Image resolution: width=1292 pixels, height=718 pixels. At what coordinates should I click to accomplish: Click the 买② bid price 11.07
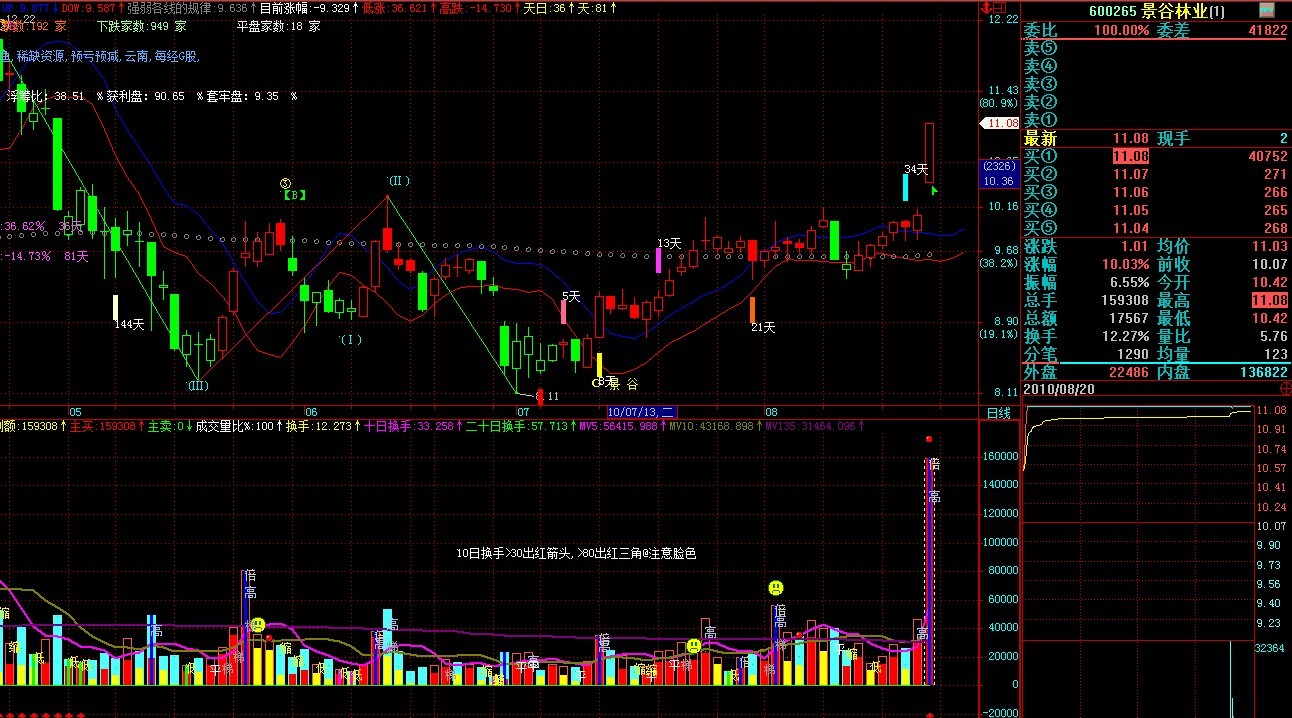[1131, 174]
